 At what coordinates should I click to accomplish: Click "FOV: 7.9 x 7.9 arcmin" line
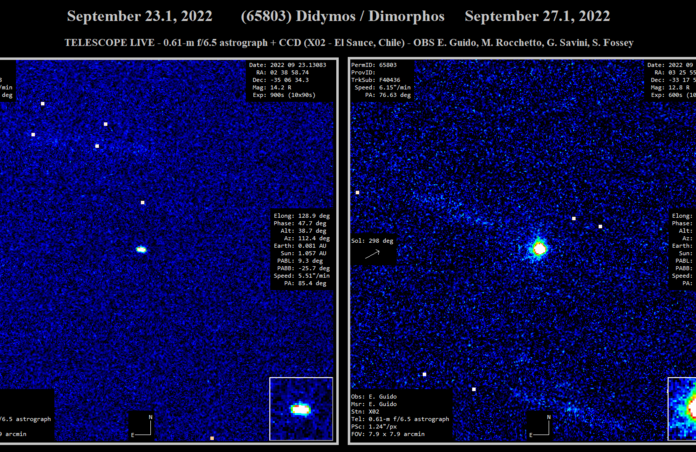tap(388, 434)
